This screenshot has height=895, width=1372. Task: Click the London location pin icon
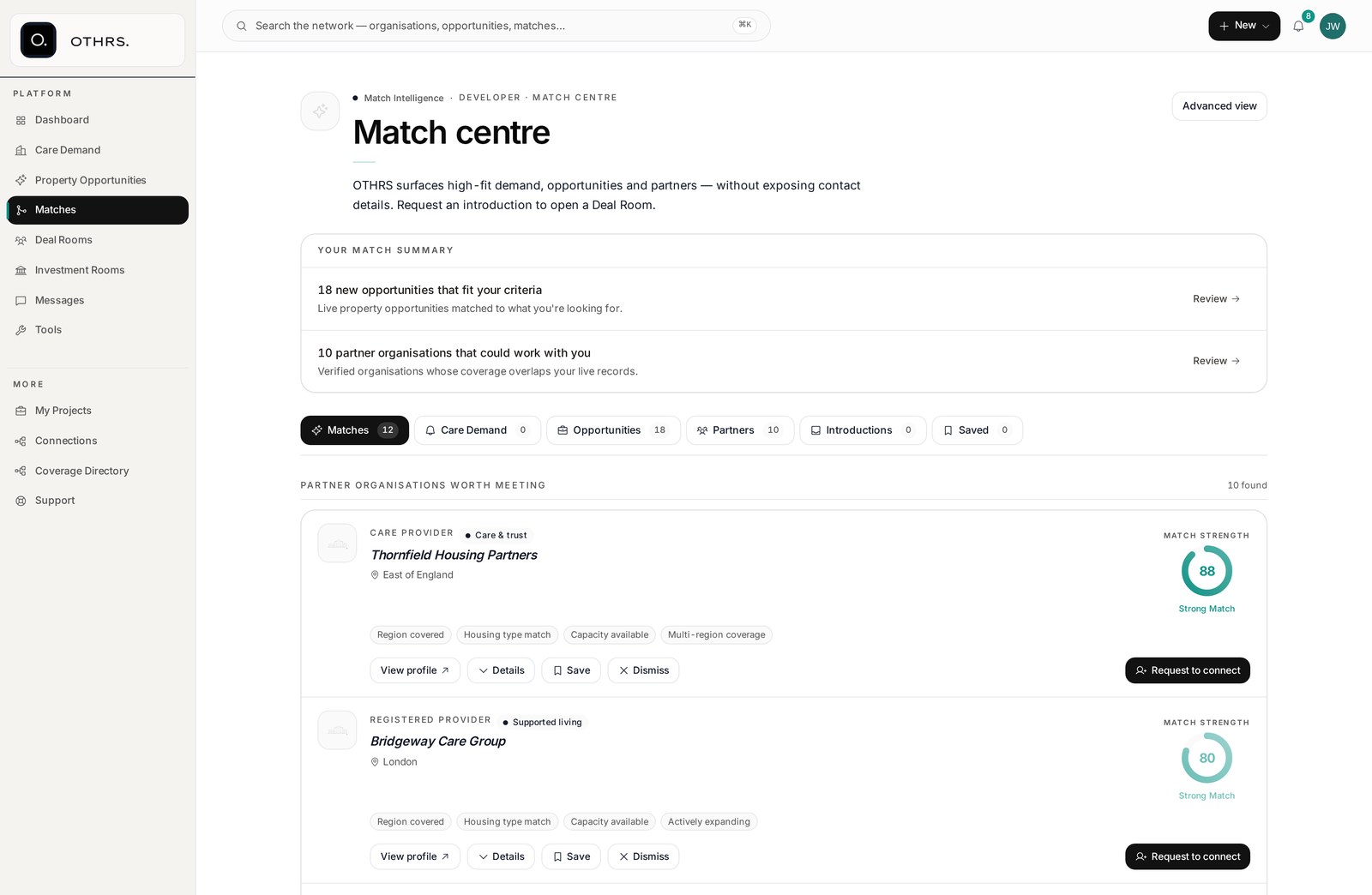point(375,762)
